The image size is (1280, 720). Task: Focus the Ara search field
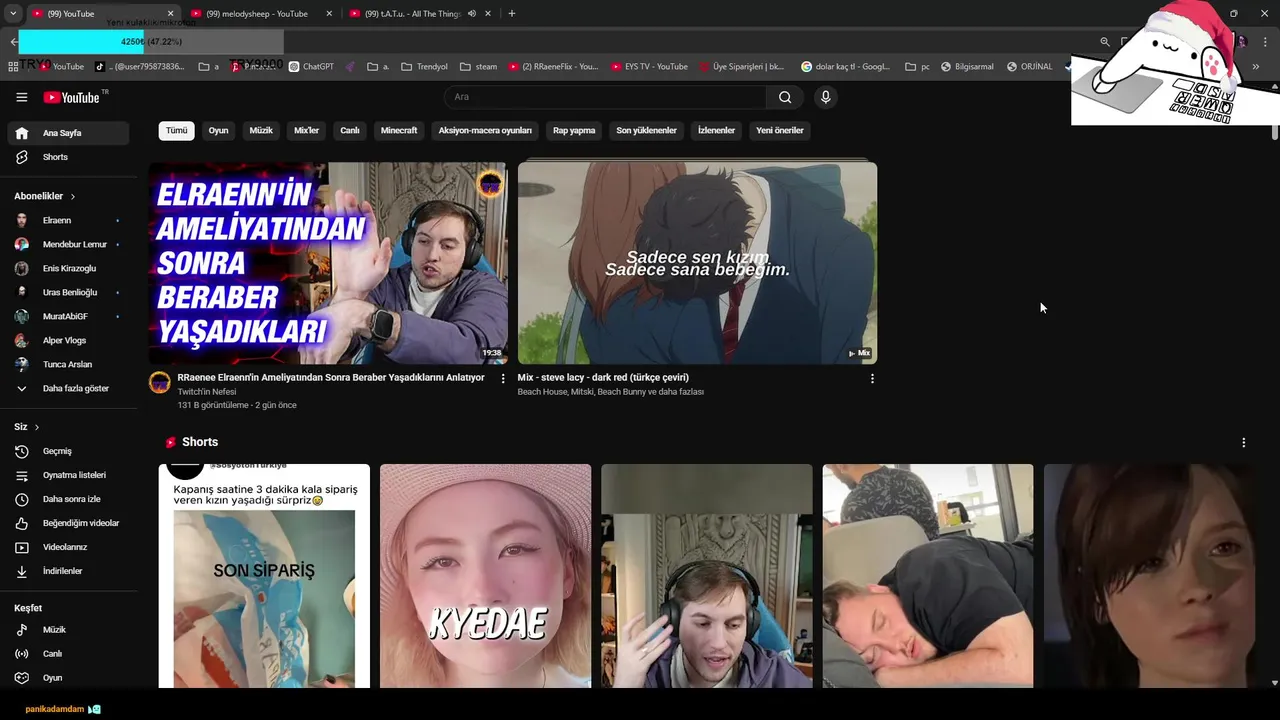[605, 97]
